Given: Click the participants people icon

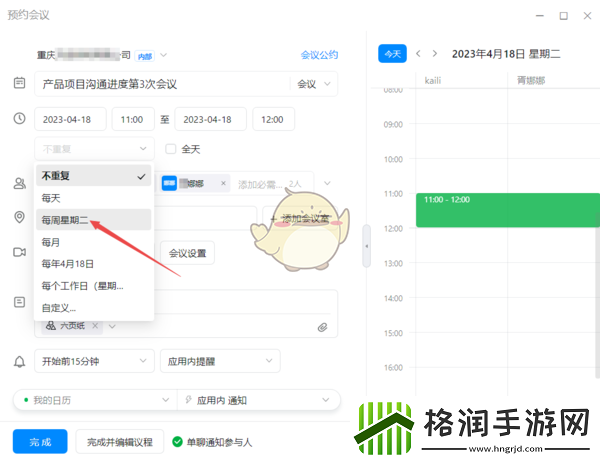Looking at the screenshot, I should pos(20,183).
